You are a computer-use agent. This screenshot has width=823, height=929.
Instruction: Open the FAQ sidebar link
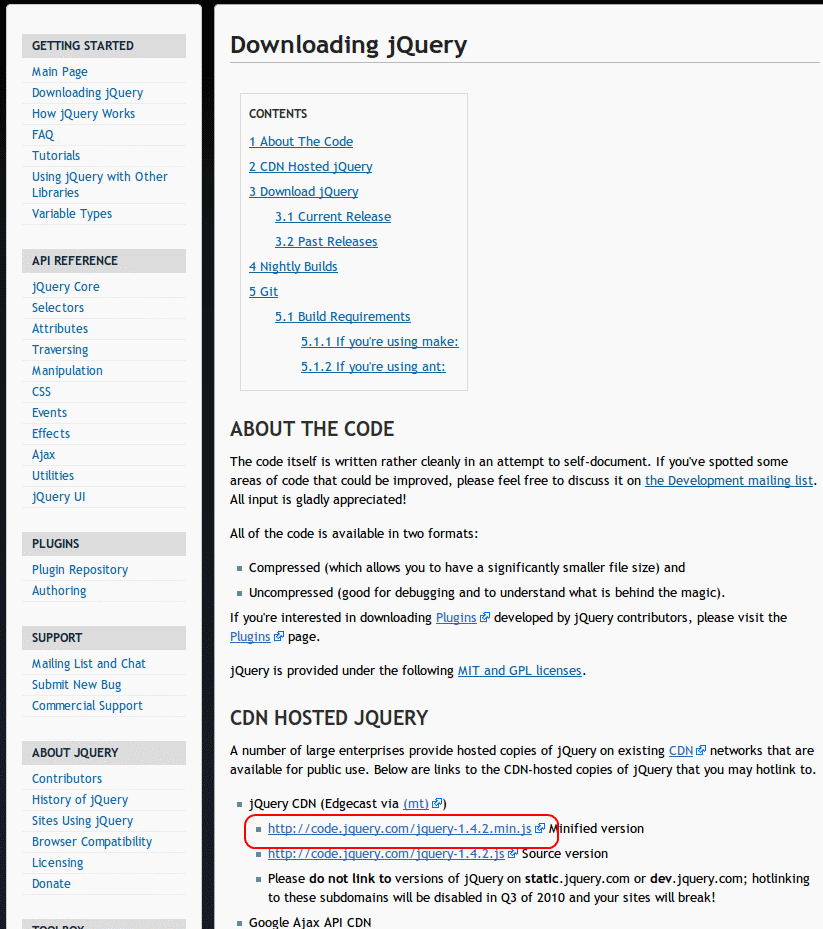[x=43, y=135]
